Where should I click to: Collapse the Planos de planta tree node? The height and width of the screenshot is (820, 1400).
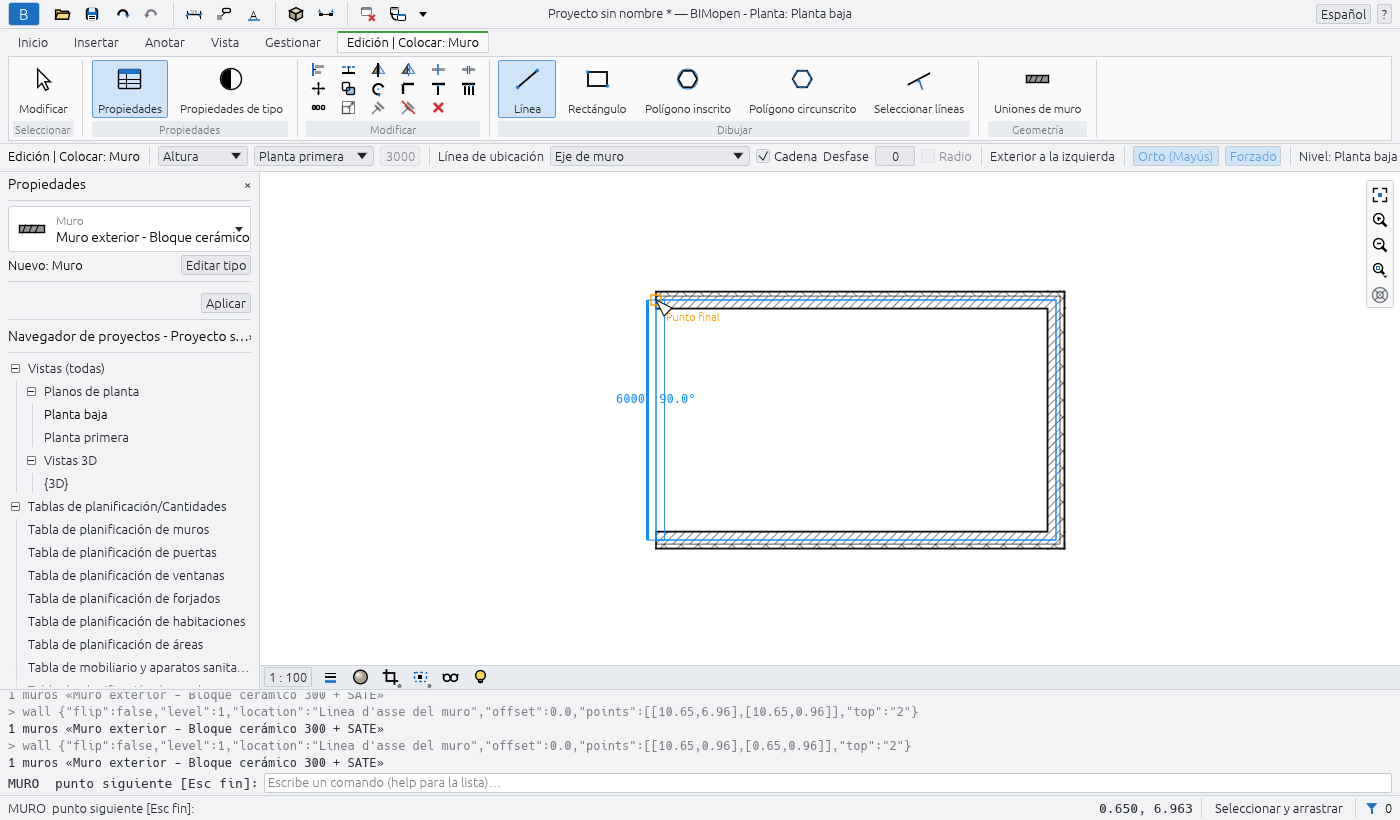click(32, 392)
